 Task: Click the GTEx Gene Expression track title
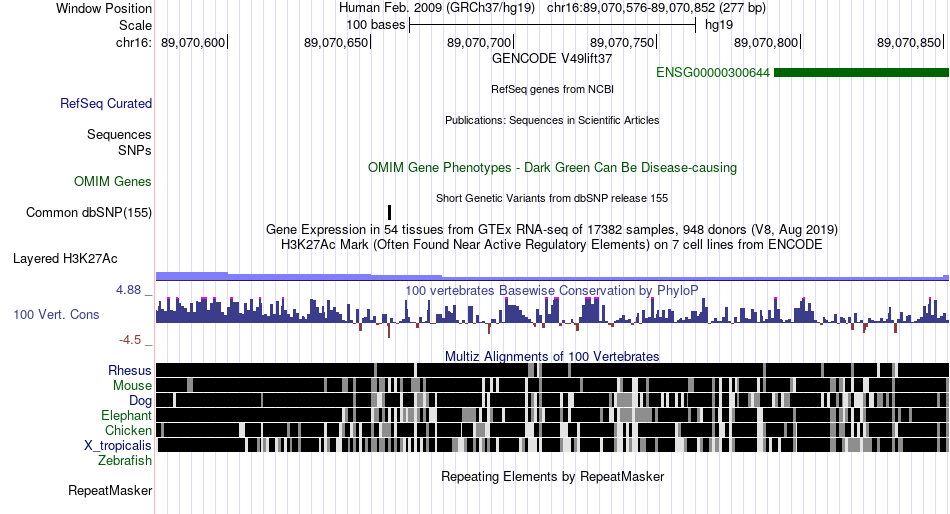point(552,230)
